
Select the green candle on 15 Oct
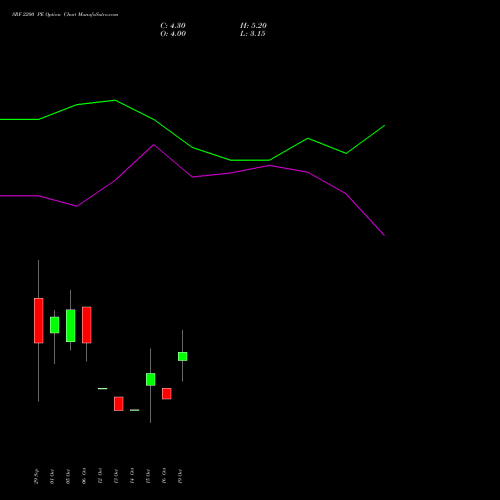[151, 379]
